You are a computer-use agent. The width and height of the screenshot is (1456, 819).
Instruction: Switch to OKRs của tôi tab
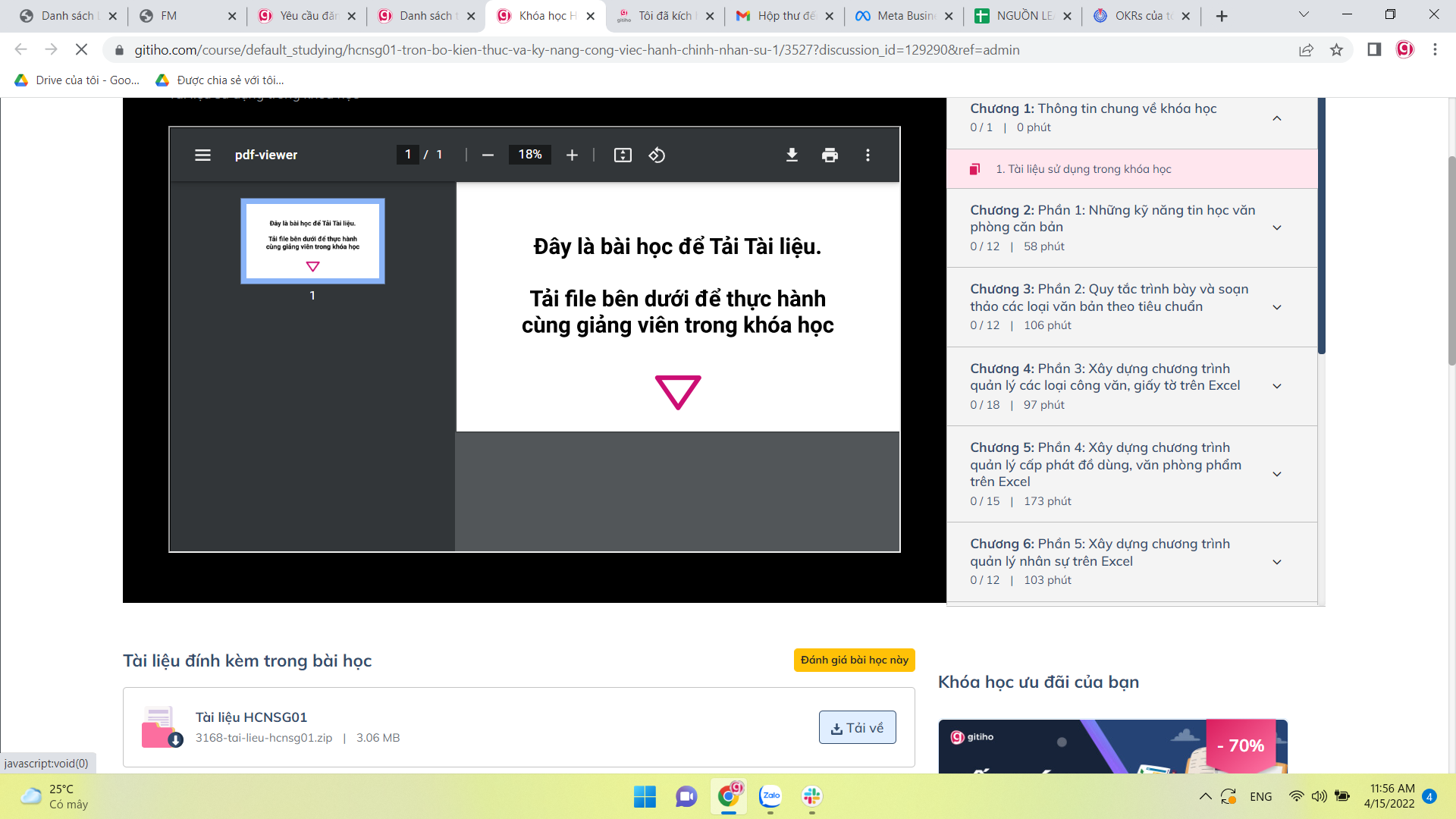(1143, 16)
